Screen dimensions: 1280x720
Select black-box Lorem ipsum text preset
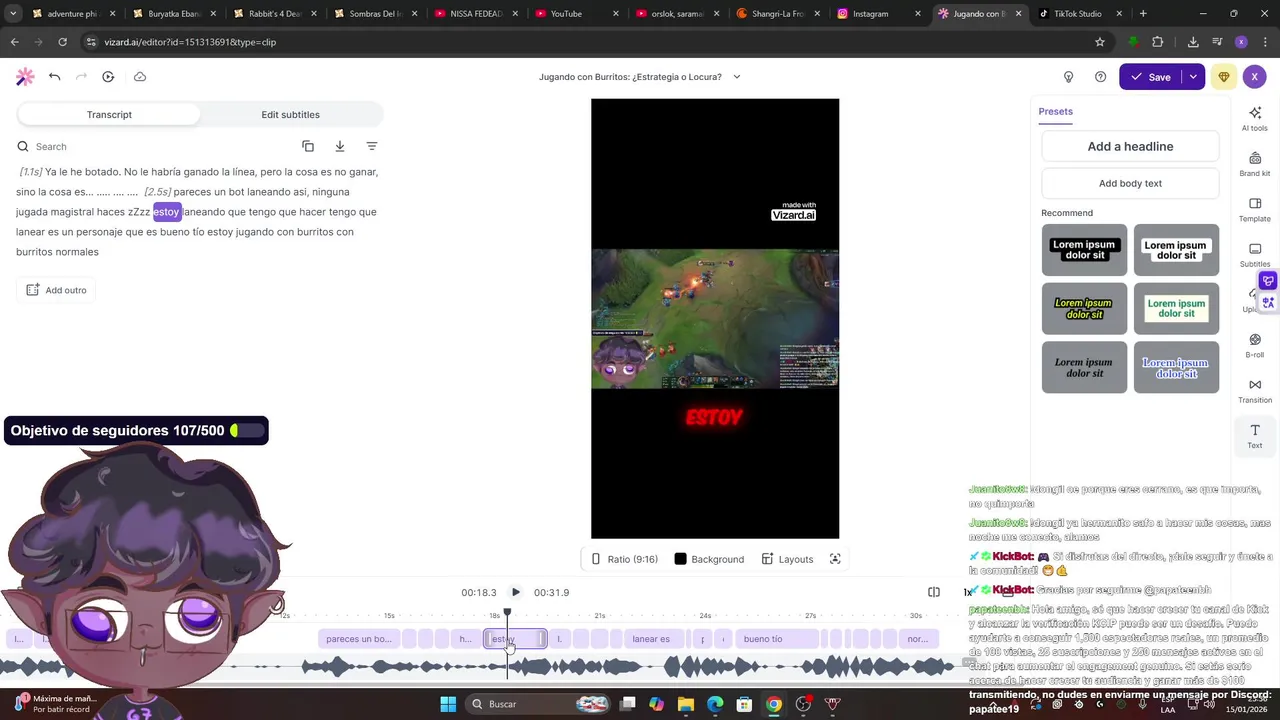point(1084,250)
